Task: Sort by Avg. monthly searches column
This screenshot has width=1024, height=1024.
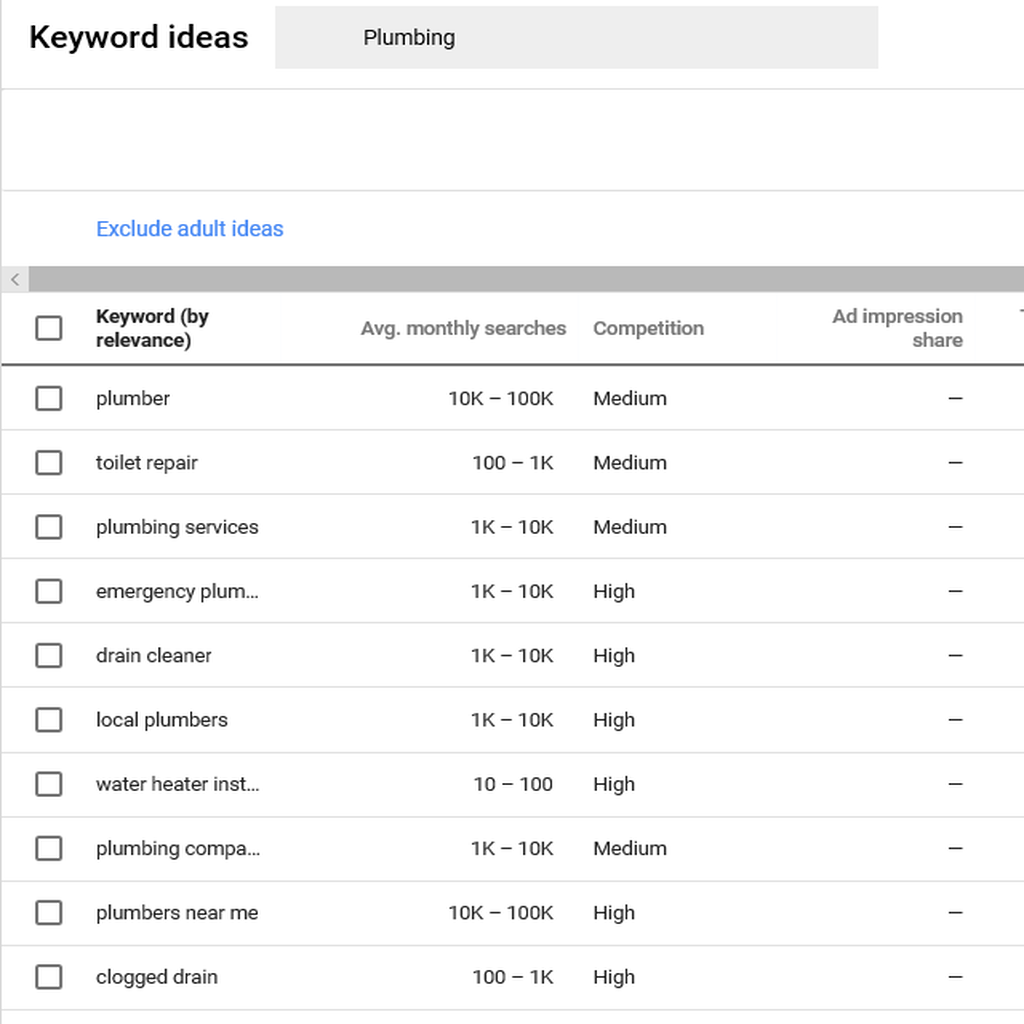Action: [463, 328]
